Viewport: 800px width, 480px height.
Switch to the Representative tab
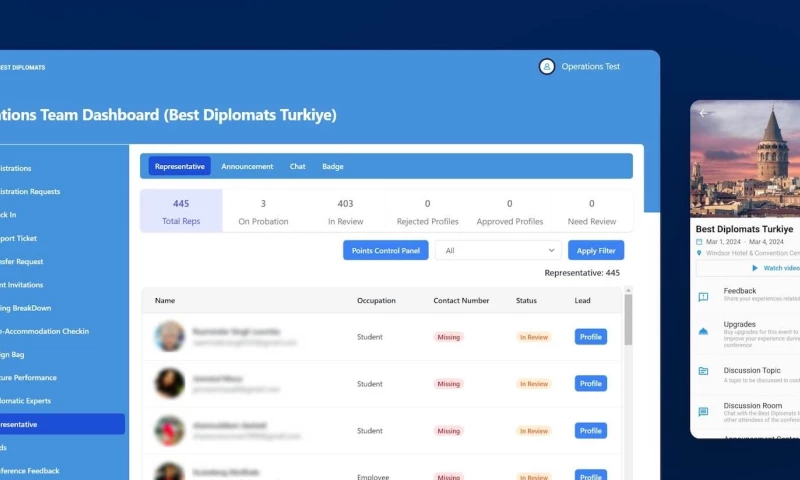tap(180, 166)
